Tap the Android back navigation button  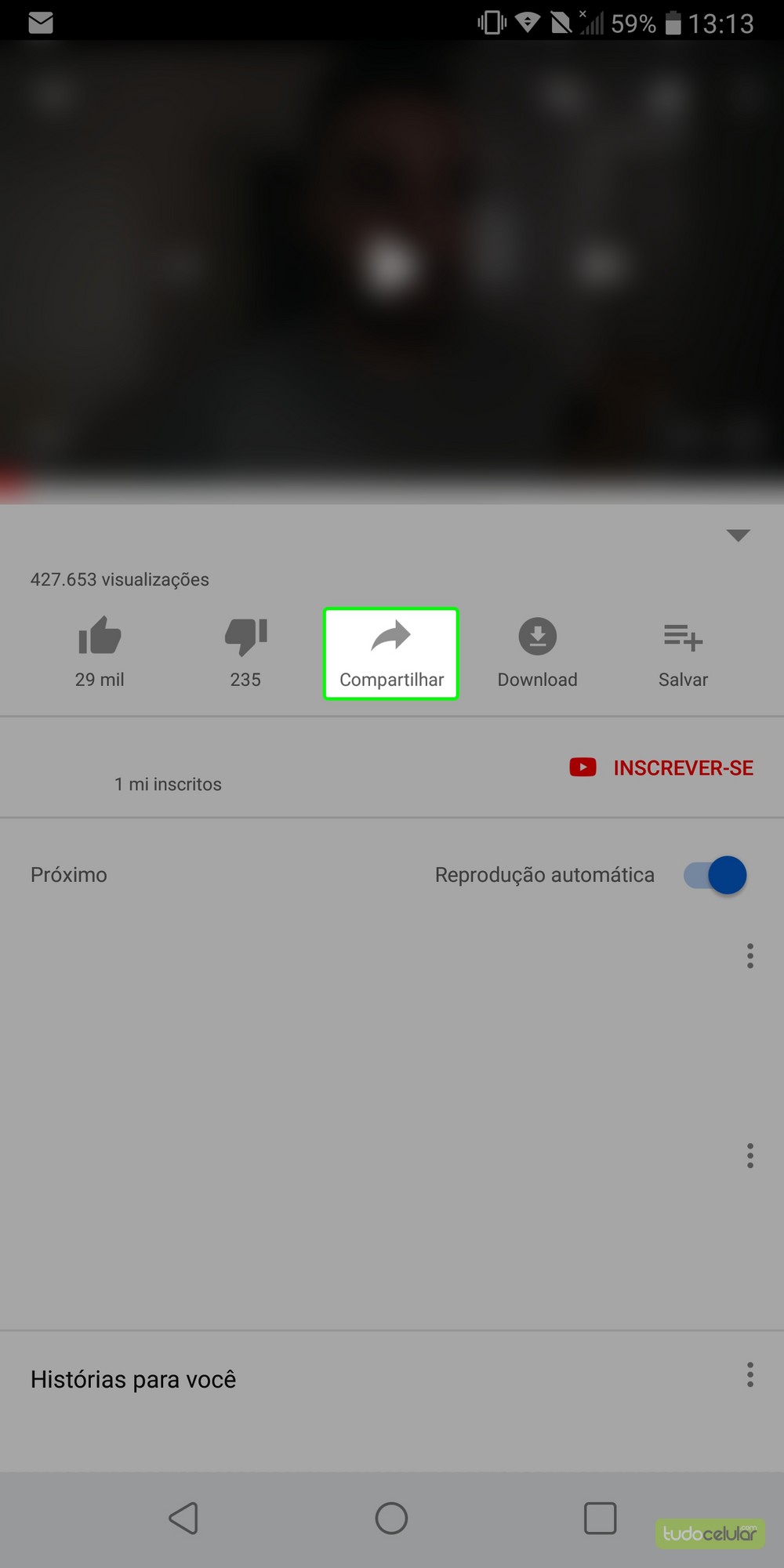[x=183, y=1518]
